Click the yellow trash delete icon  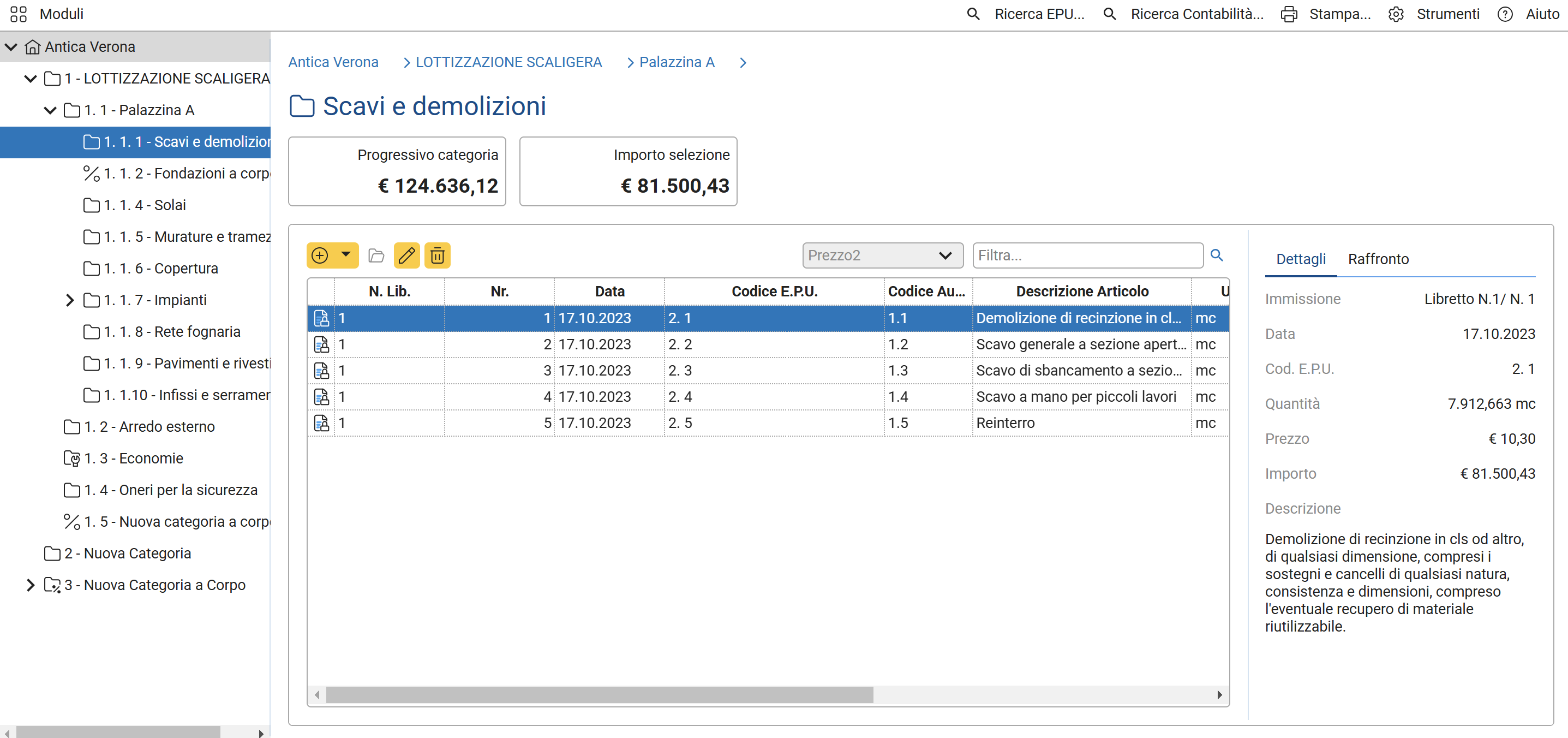[437, 255]
